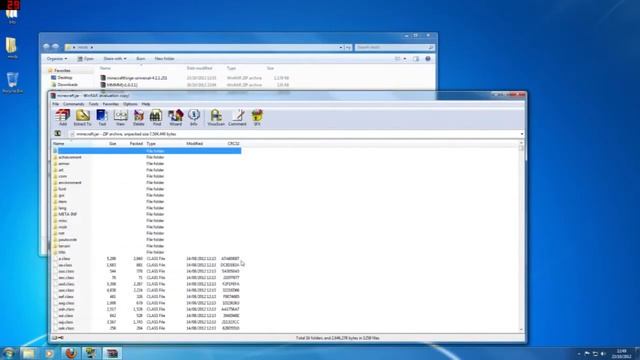The height and width of the screenshot is (360, 640).
Task: Expand the Explorer address bar history dropdown
Action: [341, 47]
